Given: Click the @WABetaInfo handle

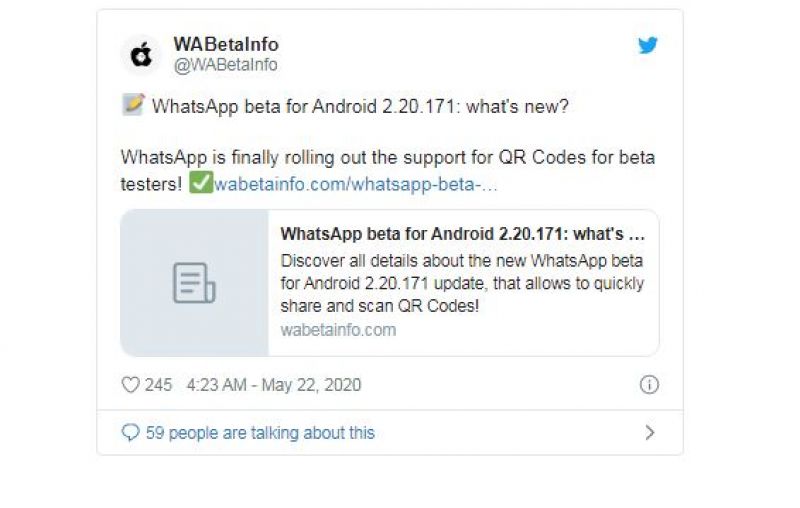Looking at the screenshot, I should pos(226,65).
